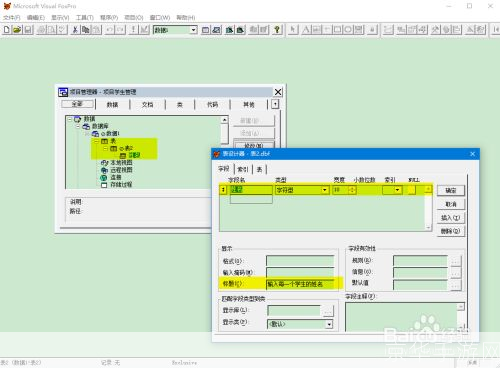Viewport: 500px width, 368px height.
Task: Click the New file toolbar icon
Action: pos(7,30)
